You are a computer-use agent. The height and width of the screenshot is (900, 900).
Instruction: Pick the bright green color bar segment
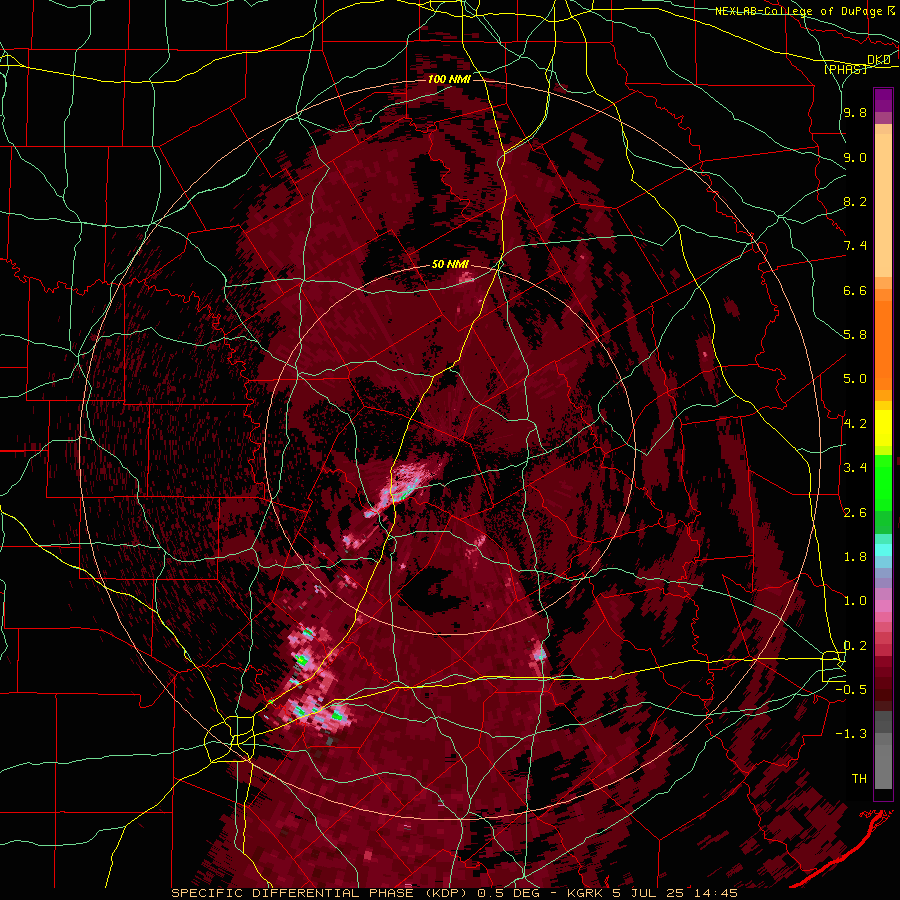[883, 482]
